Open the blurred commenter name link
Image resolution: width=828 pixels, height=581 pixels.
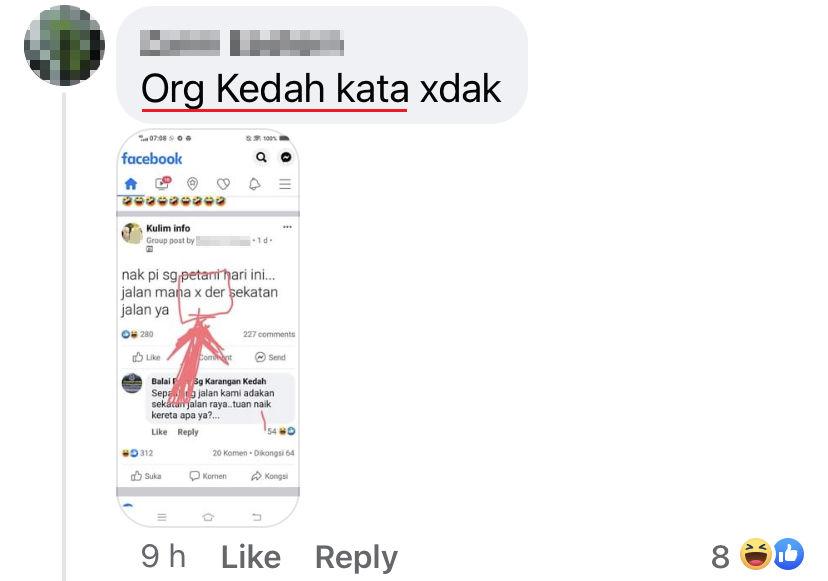tap(242, 43)
